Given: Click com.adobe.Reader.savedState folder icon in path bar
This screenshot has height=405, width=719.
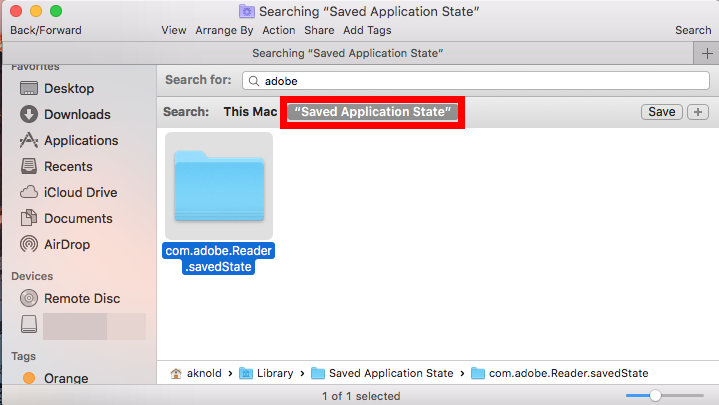Looking at the screenshot, I should pyautogui.click(x=478, y=373).
